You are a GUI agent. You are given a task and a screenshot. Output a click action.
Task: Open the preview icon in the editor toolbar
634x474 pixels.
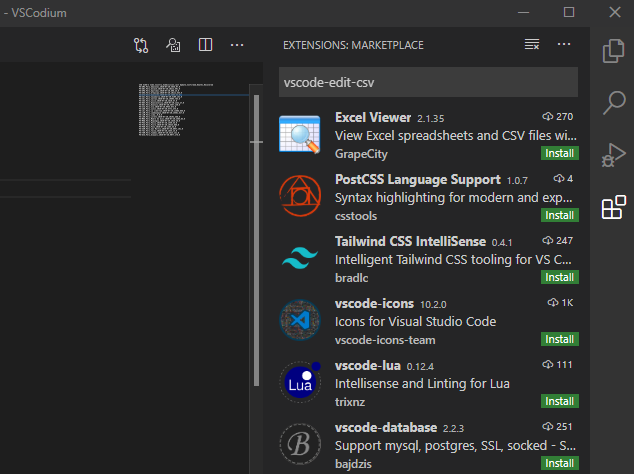point(173,45)
